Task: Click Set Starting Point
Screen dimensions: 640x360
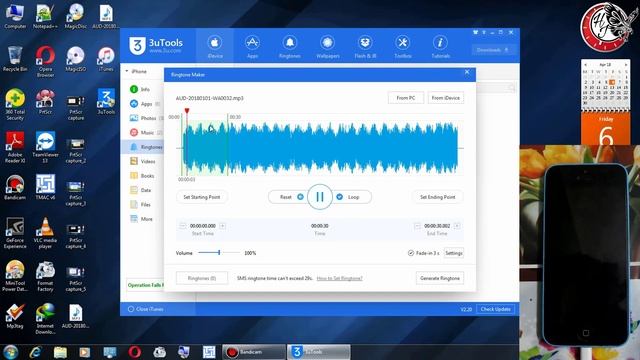Action: click(x=202, y=197)
